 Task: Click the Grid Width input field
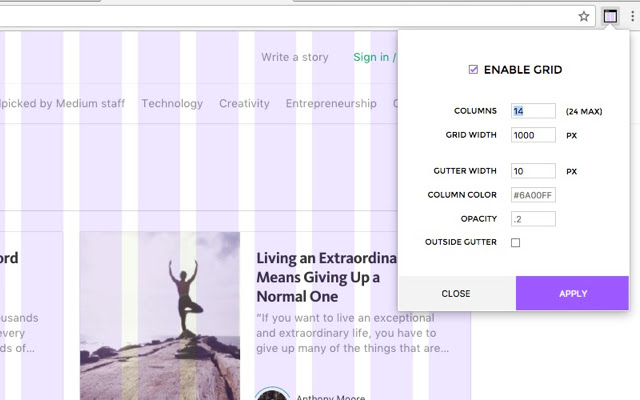[x=533, y=135]
